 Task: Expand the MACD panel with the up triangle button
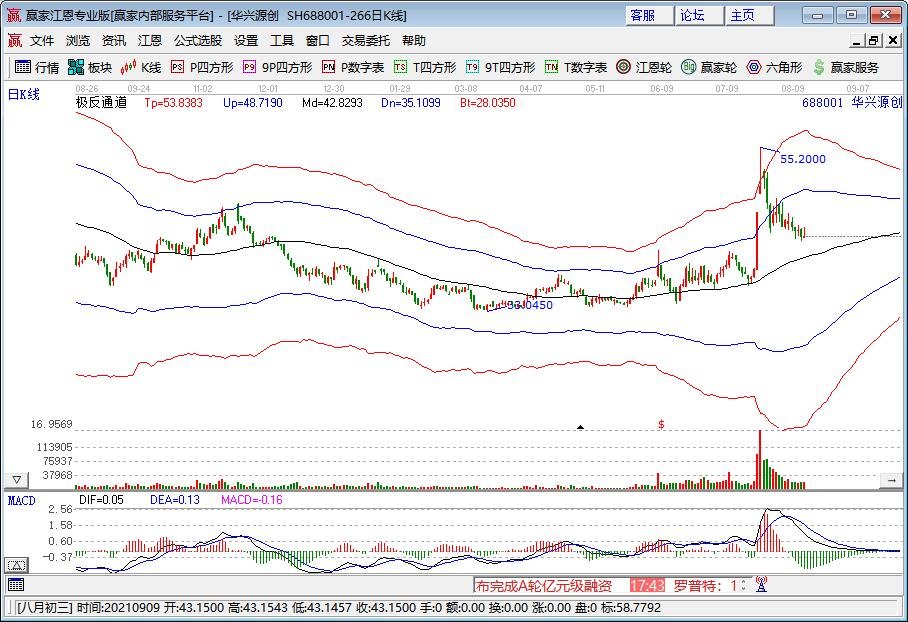(16, 558)
